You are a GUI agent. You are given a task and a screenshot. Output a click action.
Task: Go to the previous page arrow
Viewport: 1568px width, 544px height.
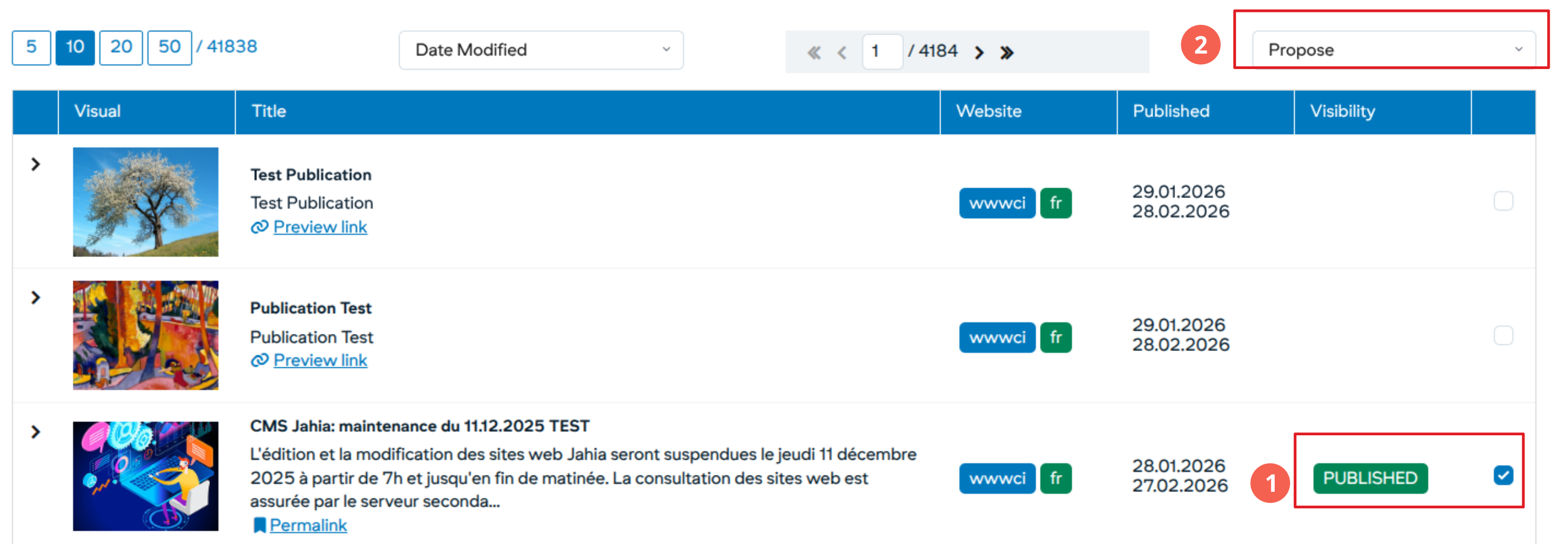click(x=842, y=52)
